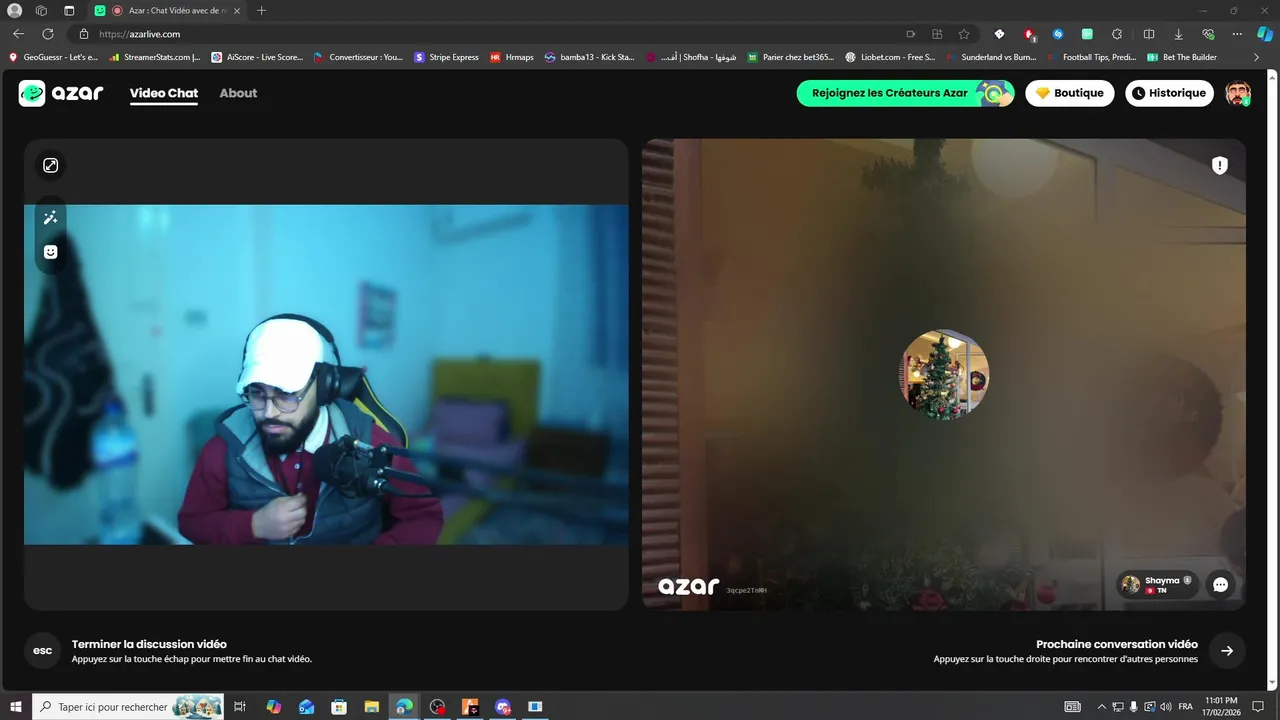The width and height of the screenshot is (1280, 720).
Task: Click the next conversation arrow button
Action: (1227, 651)
